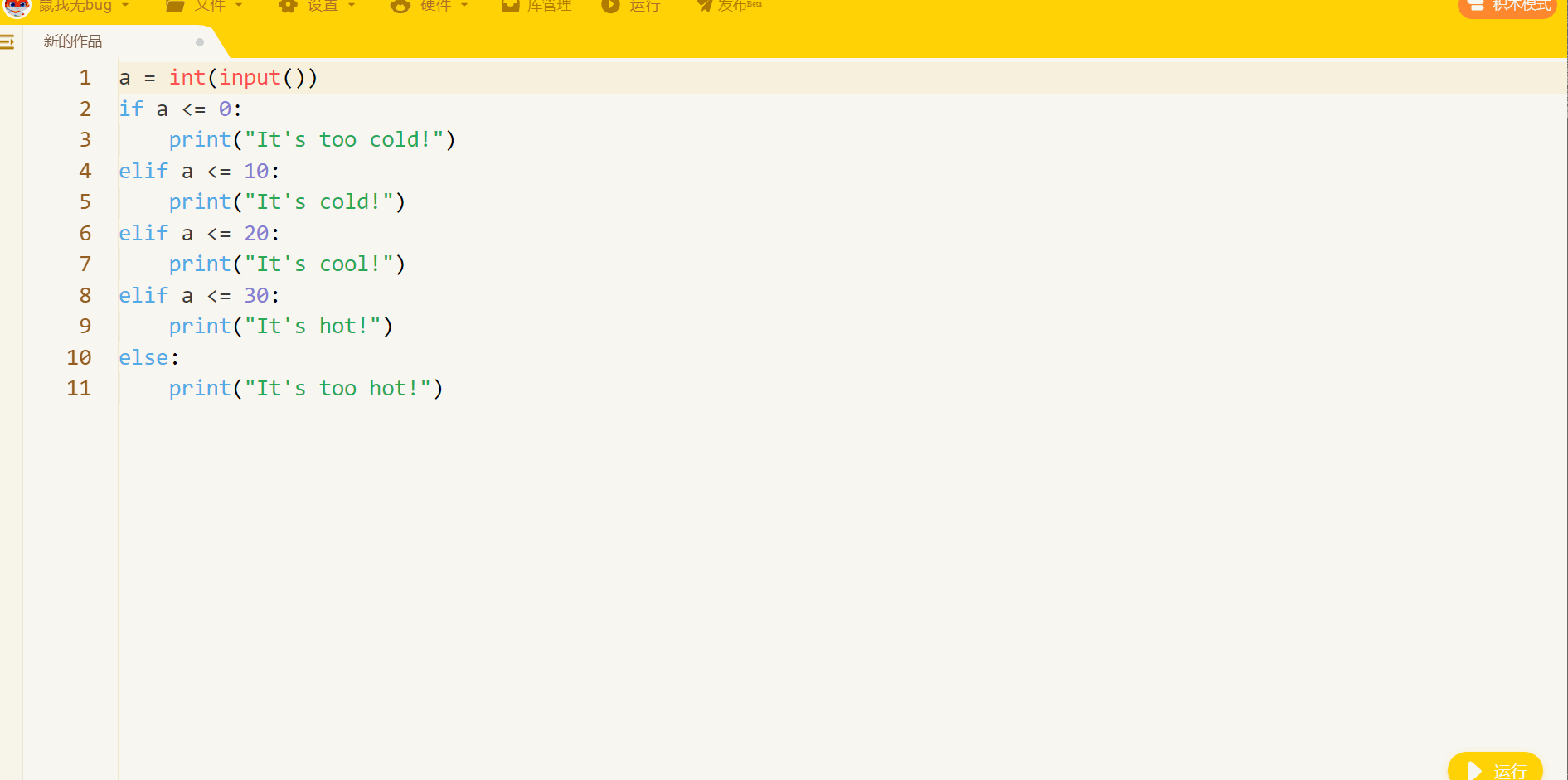This screenshot has width=1568, height=780.
Task: Open 库管理 library manager icon
Action: click(510, 6)
